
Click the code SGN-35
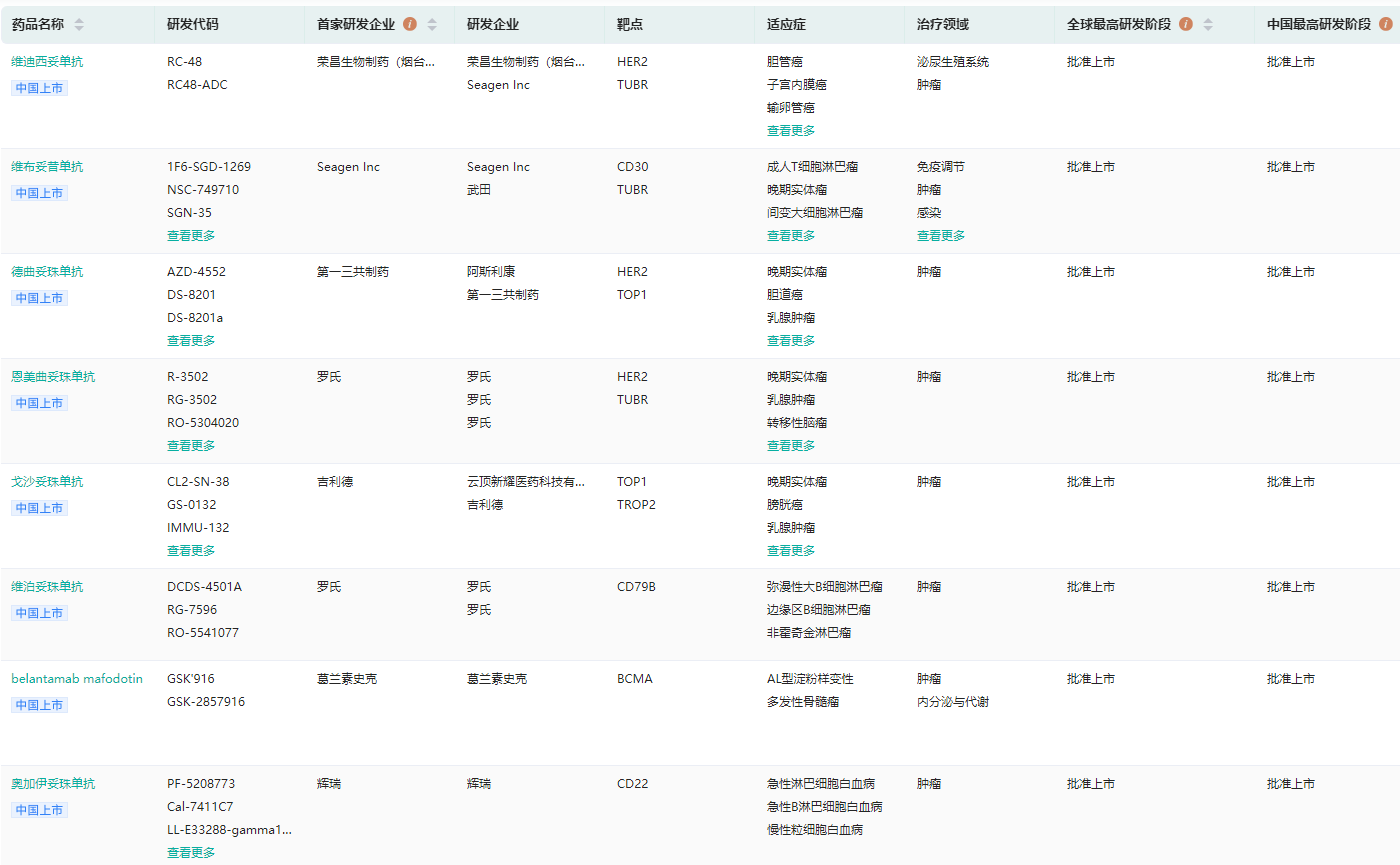pyautogui.click(x=189, y=213)
